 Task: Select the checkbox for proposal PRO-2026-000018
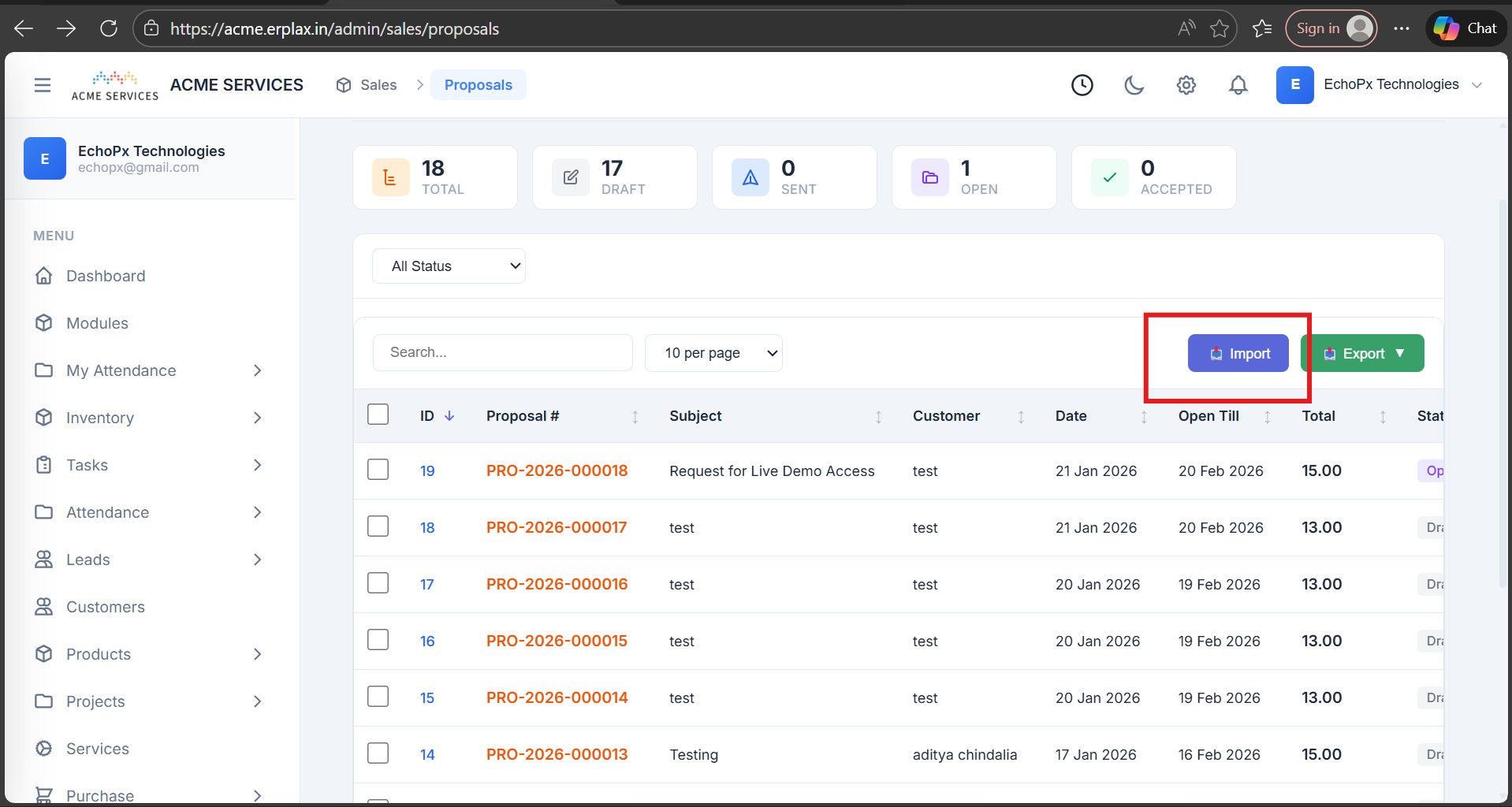[378, 470]
